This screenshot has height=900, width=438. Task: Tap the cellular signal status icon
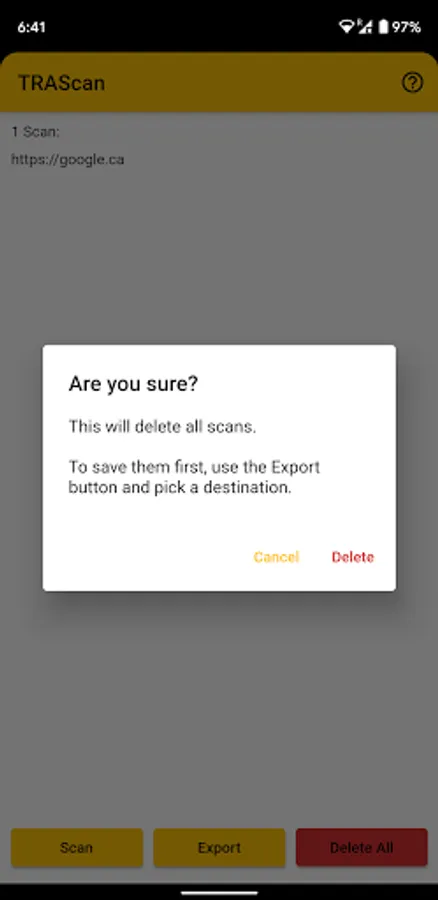365,26
